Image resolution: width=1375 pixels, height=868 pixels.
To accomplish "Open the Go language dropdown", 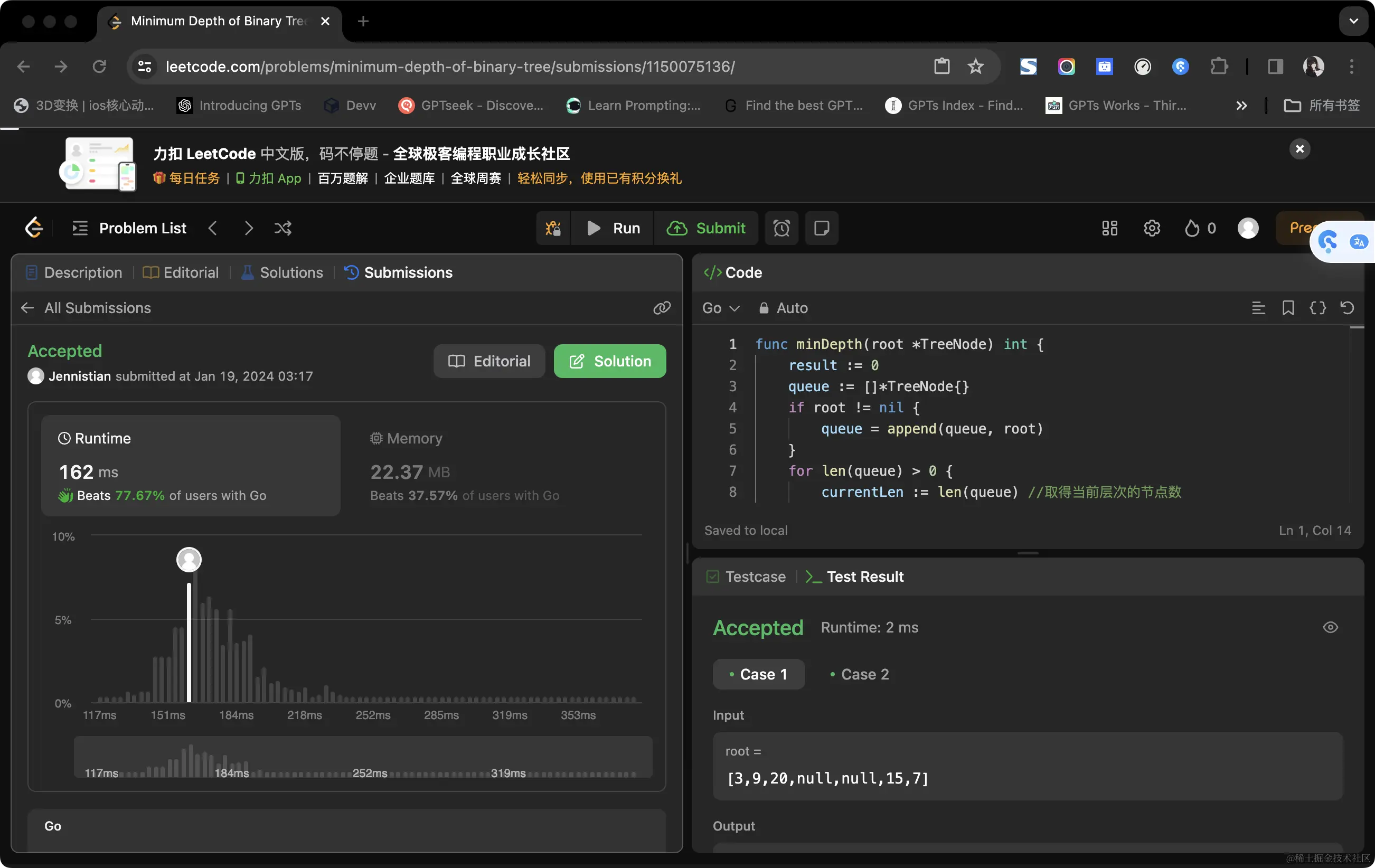I will point(721,308).
